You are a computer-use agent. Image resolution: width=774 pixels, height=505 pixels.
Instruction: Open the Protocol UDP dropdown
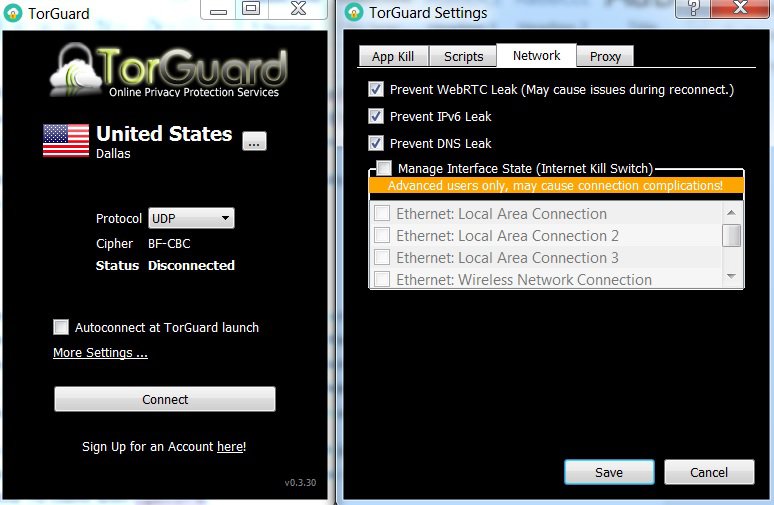tap(191, 218)
